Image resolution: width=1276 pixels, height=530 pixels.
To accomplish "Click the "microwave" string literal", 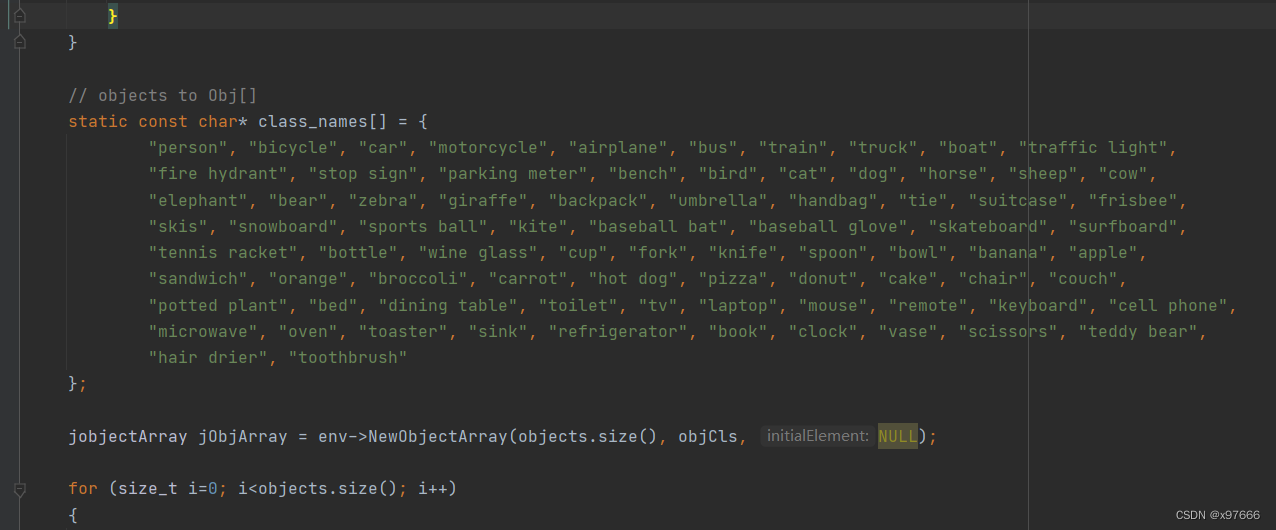I will (203, 332).
